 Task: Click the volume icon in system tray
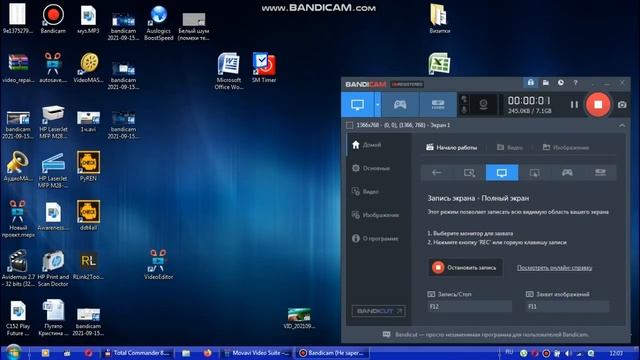pos(568,353)
